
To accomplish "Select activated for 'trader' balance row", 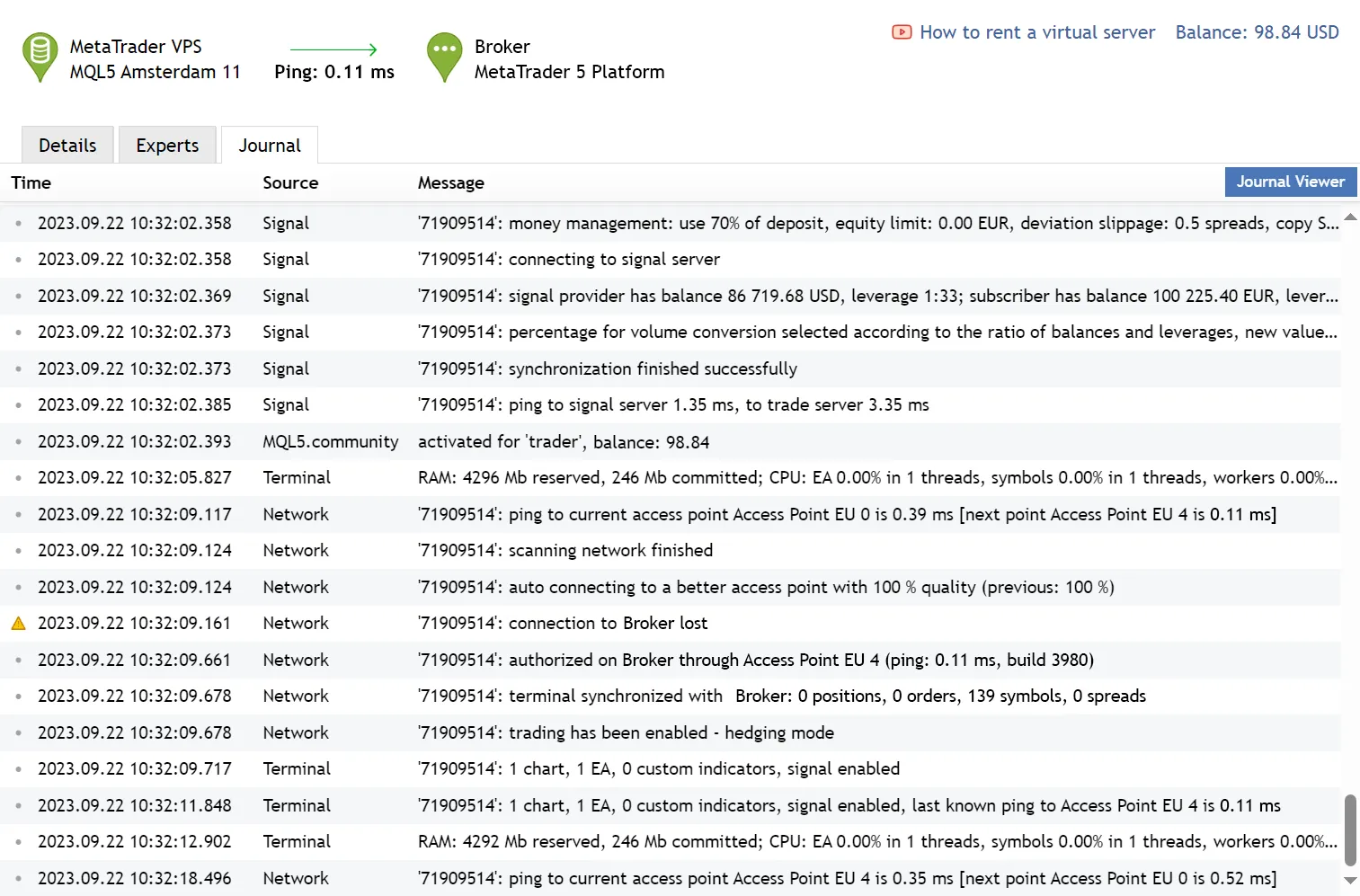I will 671,441.
